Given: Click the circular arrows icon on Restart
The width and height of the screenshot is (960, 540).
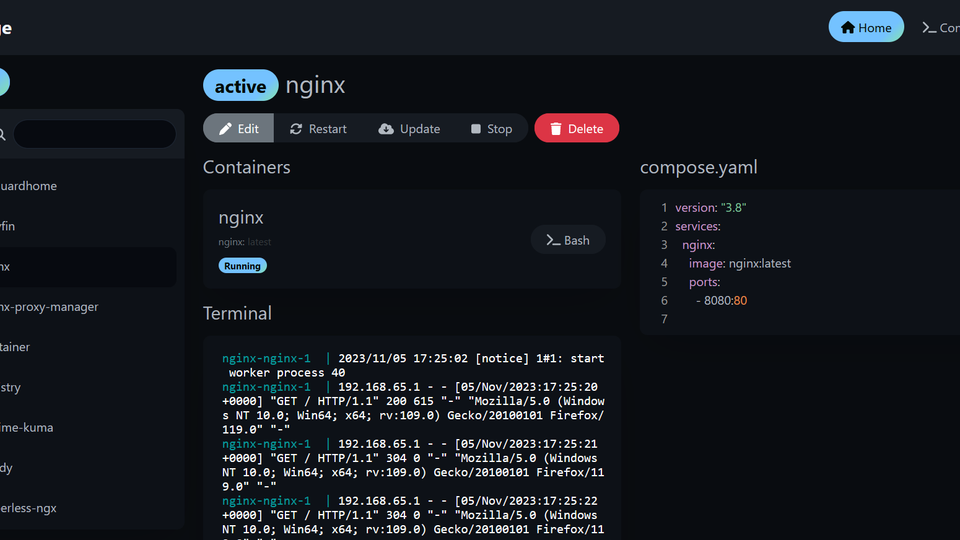Looking at the screenshot, I should tap(296, 129).
